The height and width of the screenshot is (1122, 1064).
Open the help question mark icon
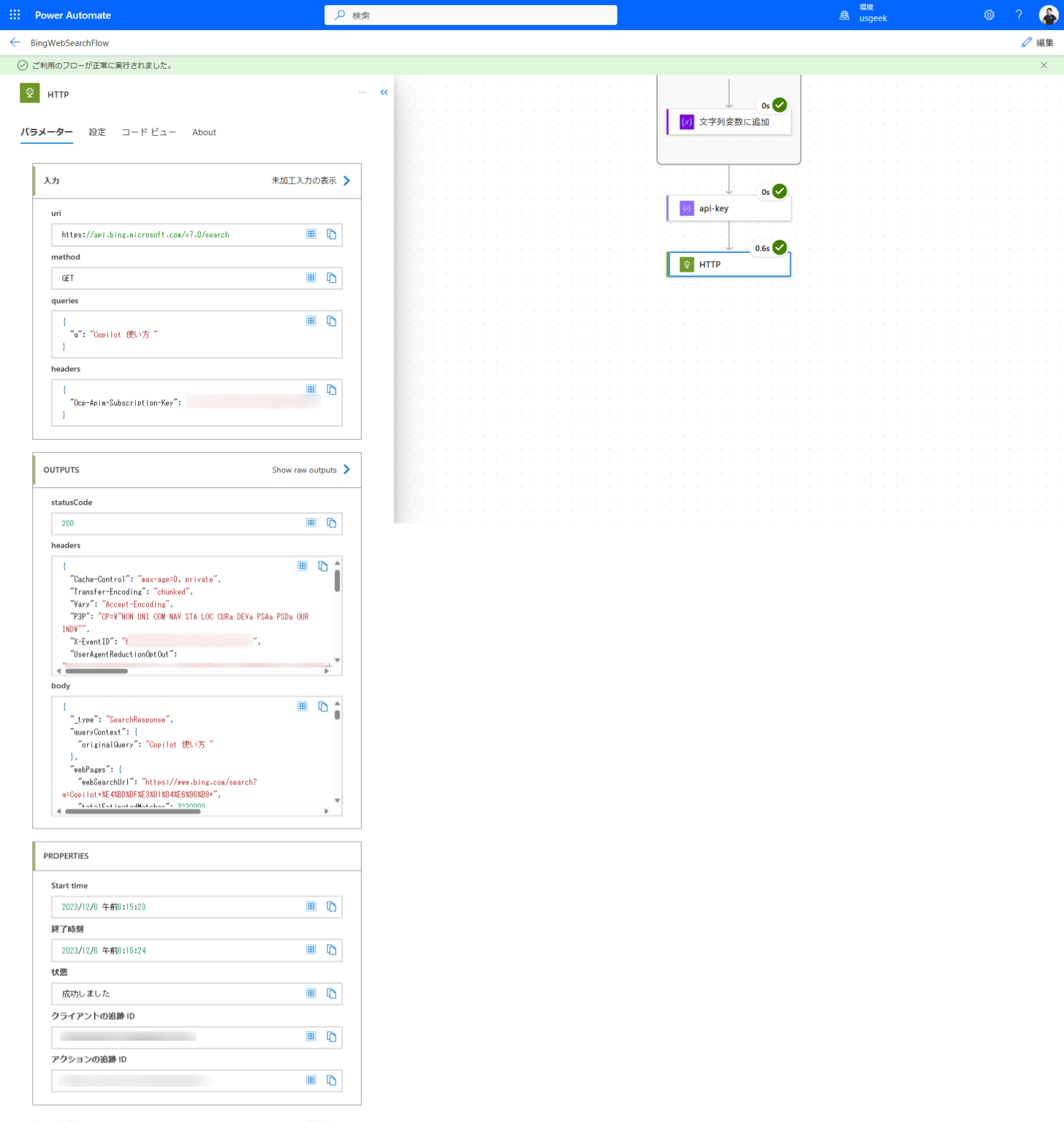click(1018, 15)
